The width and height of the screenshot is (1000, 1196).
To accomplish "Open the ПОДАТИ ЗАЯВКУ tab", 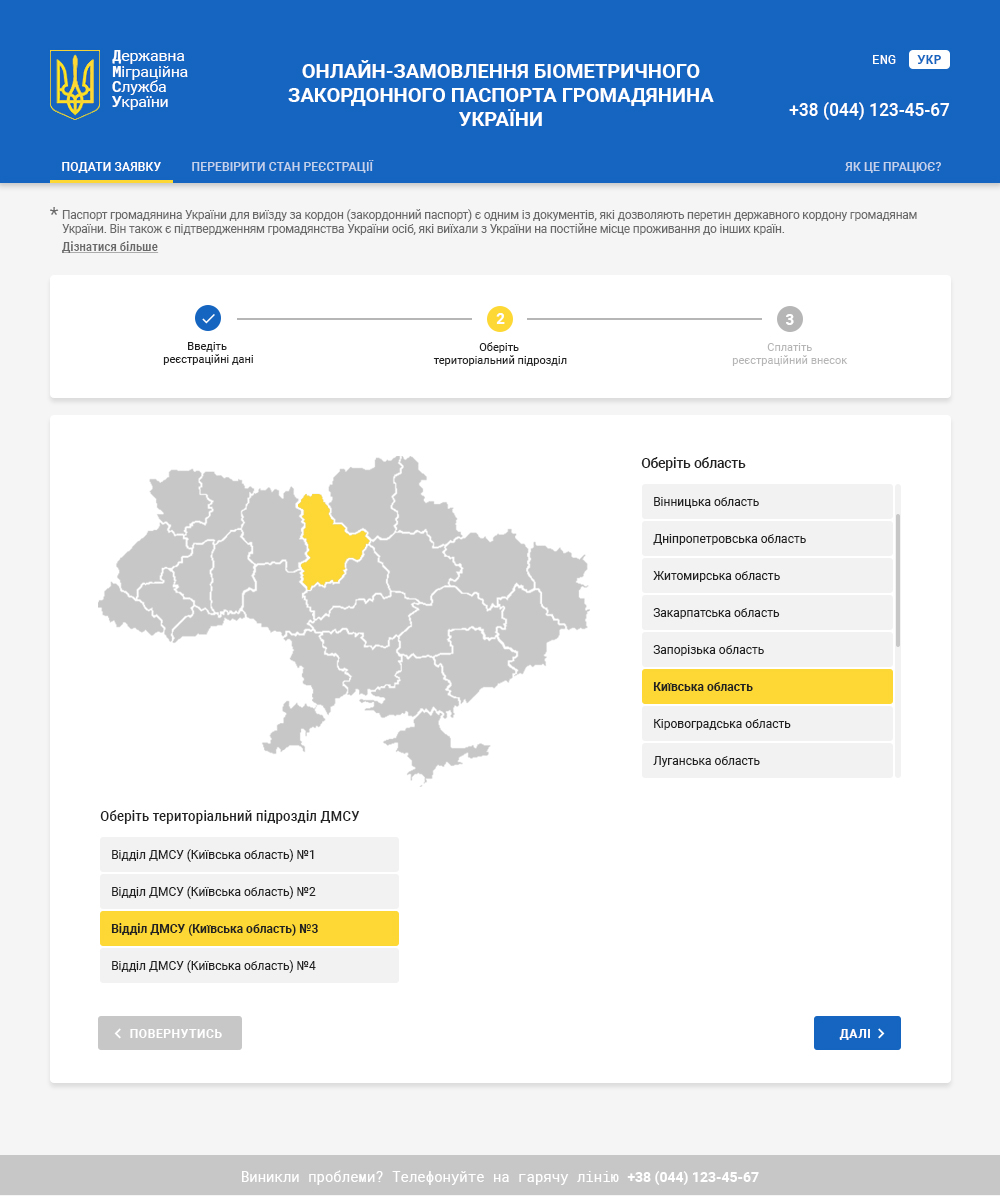I will [111, 167].
